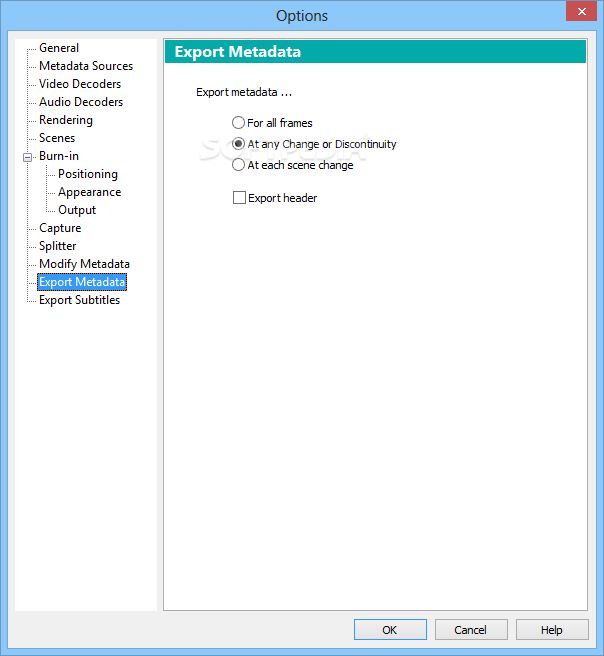The height and width of the screenshot is (656, 604).
Task: Open Help for this dialog
Action: 552,630
